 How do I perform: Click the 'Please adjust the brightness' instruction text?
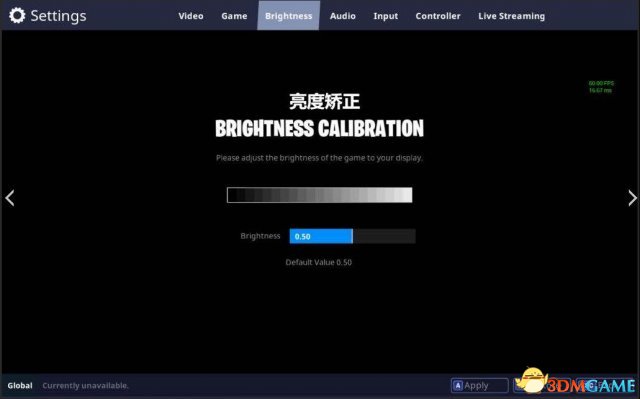pos(319,158)
